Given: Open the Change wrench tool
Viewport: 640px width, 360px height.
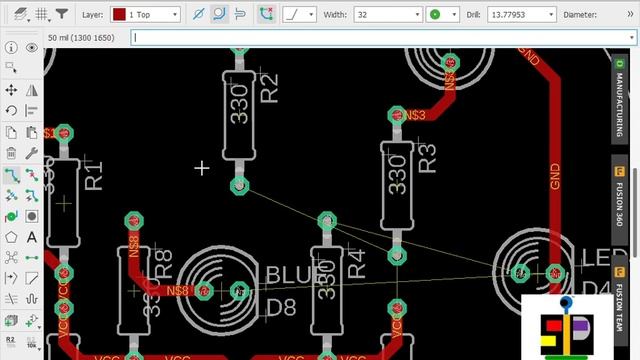Looking at the screenshot, I should tap(31, 153).
